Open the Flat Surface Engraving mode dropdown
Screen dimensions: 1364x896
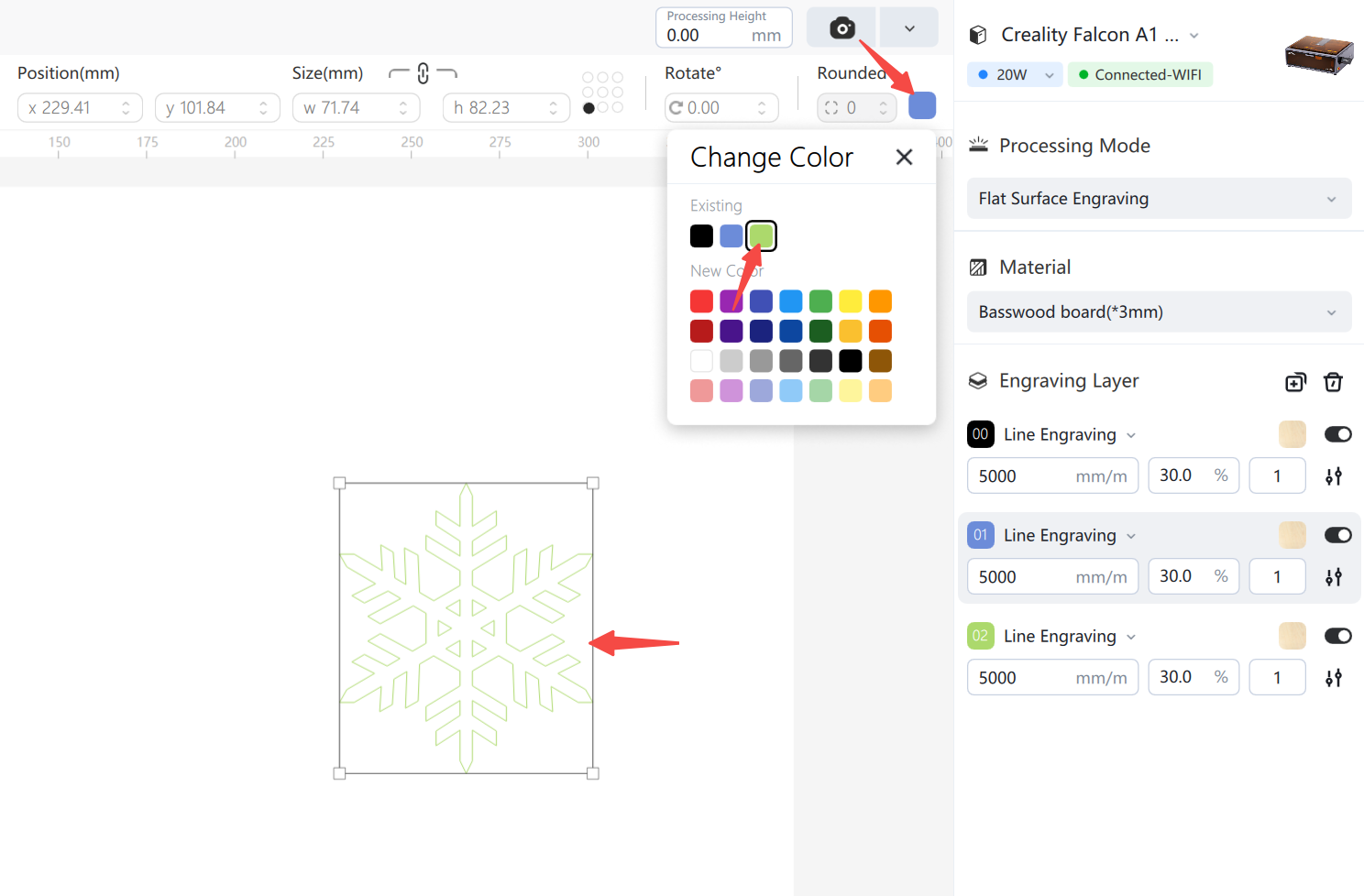(1159, 199)
